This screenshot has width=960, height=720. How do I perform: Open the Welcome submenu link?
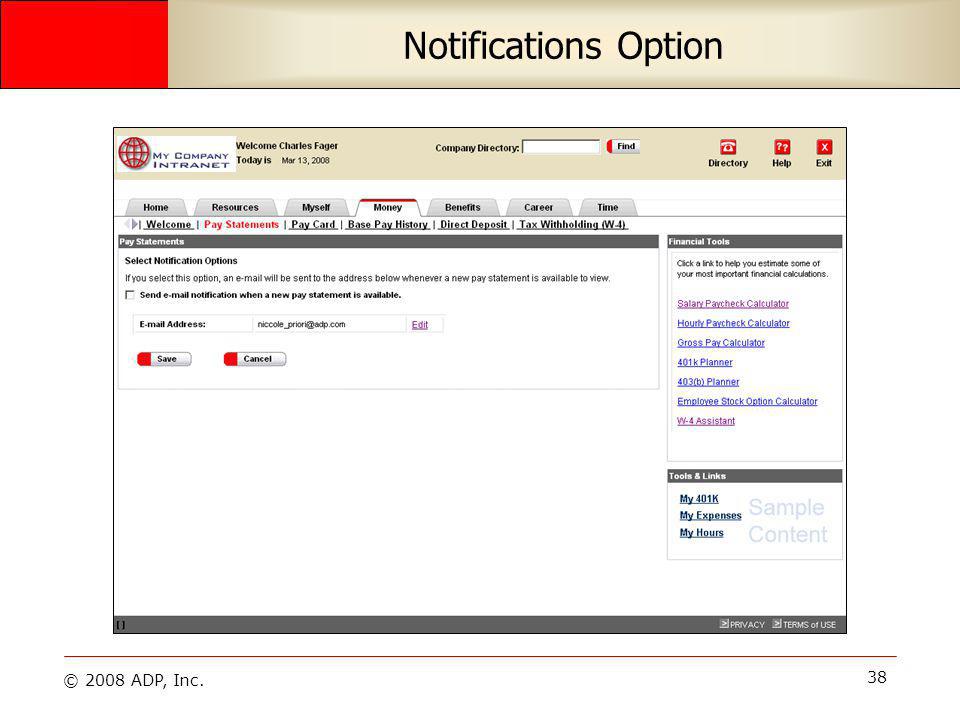(x=168, y=225)
